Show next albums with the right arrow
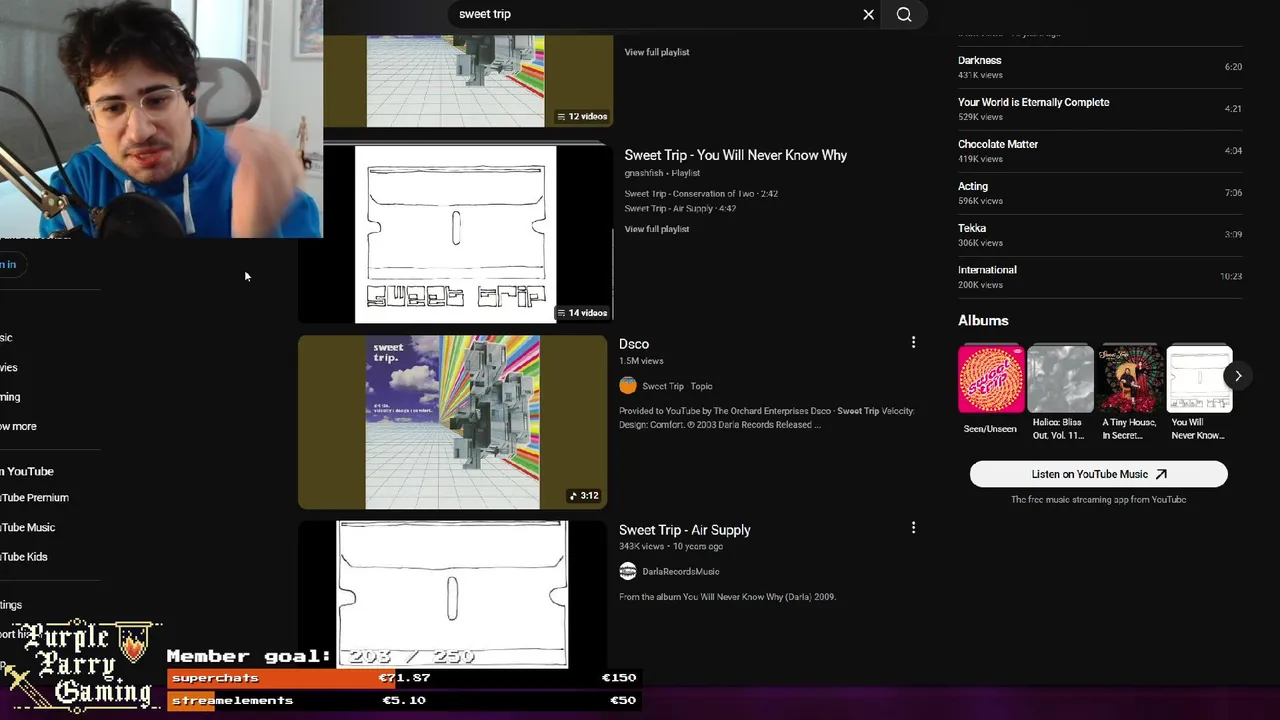Screen dimensions: 1280x720 [x=1238, y=376]
